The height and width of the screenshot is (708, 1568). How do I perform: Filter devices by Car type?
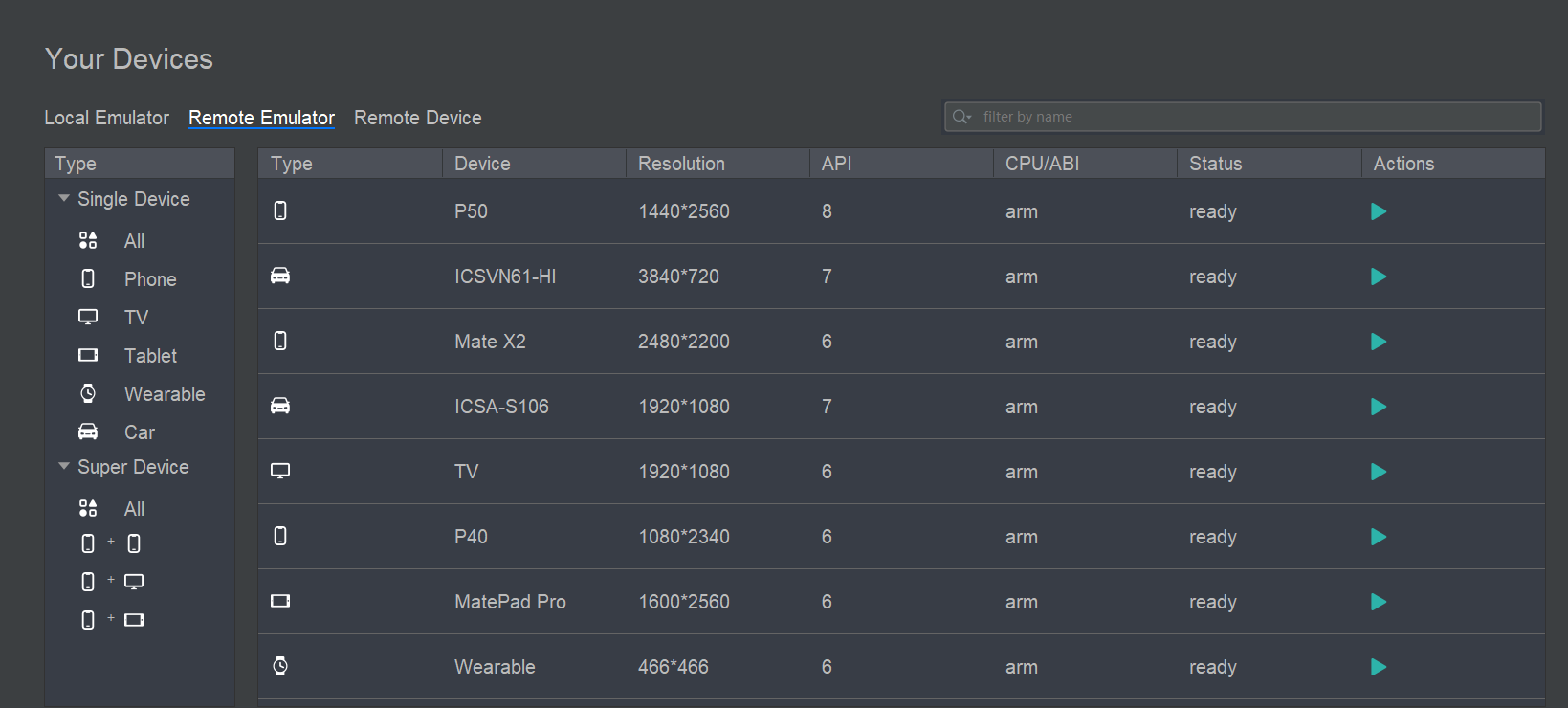[x=140, y=432]
